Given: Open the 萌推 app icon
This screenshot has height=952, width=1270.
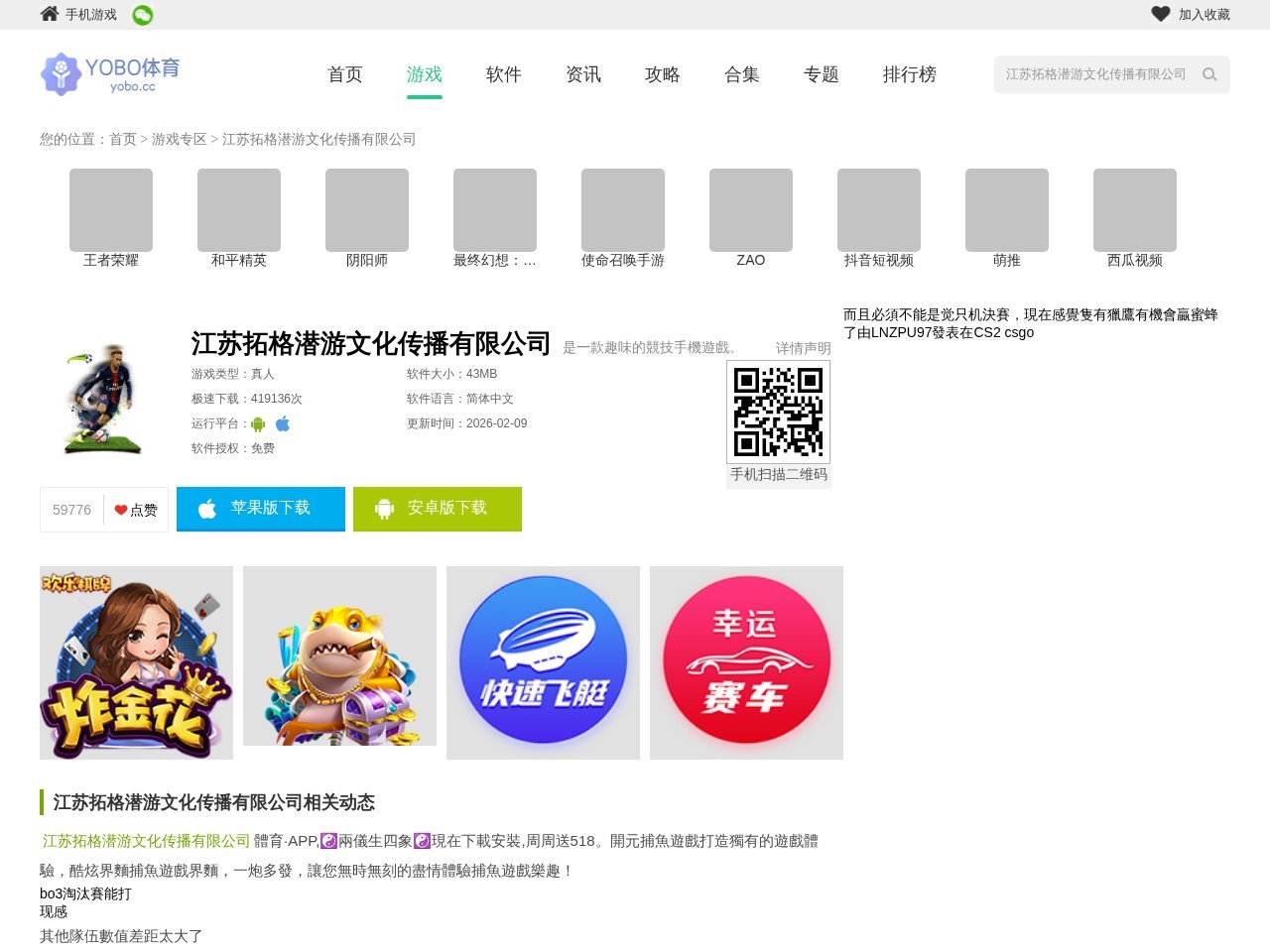Looking at the screenshot, I should [x=1007, y=210].
